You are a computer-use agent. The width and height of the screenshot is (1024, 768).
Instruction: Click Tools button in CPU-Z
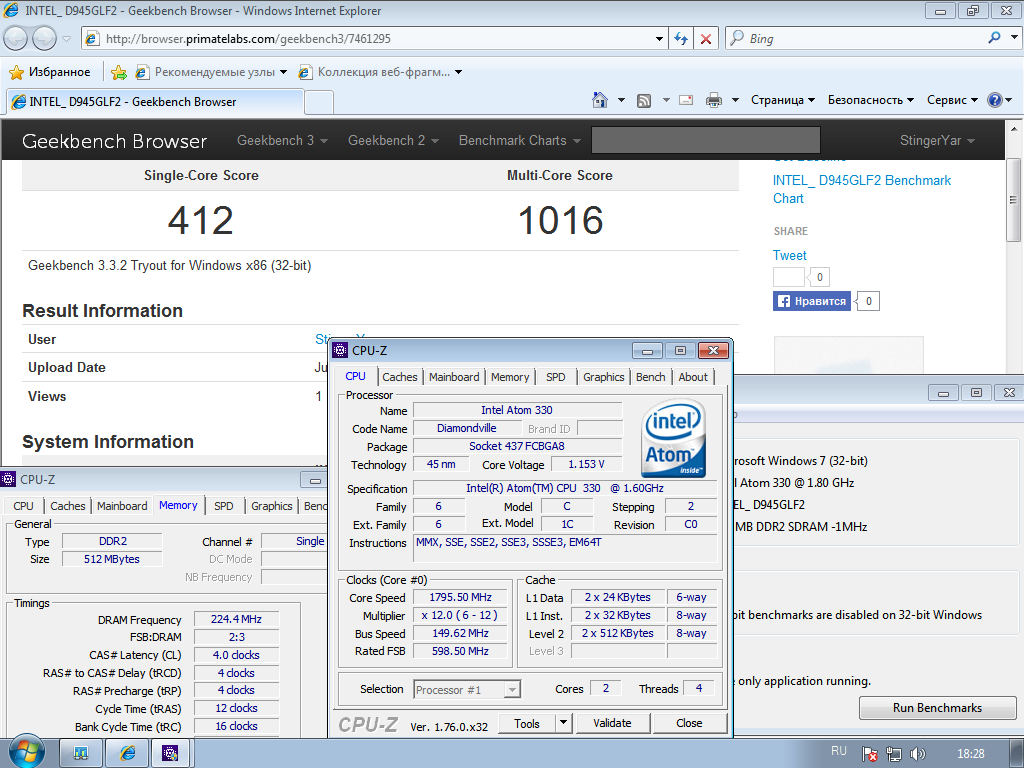click(526, 723)
